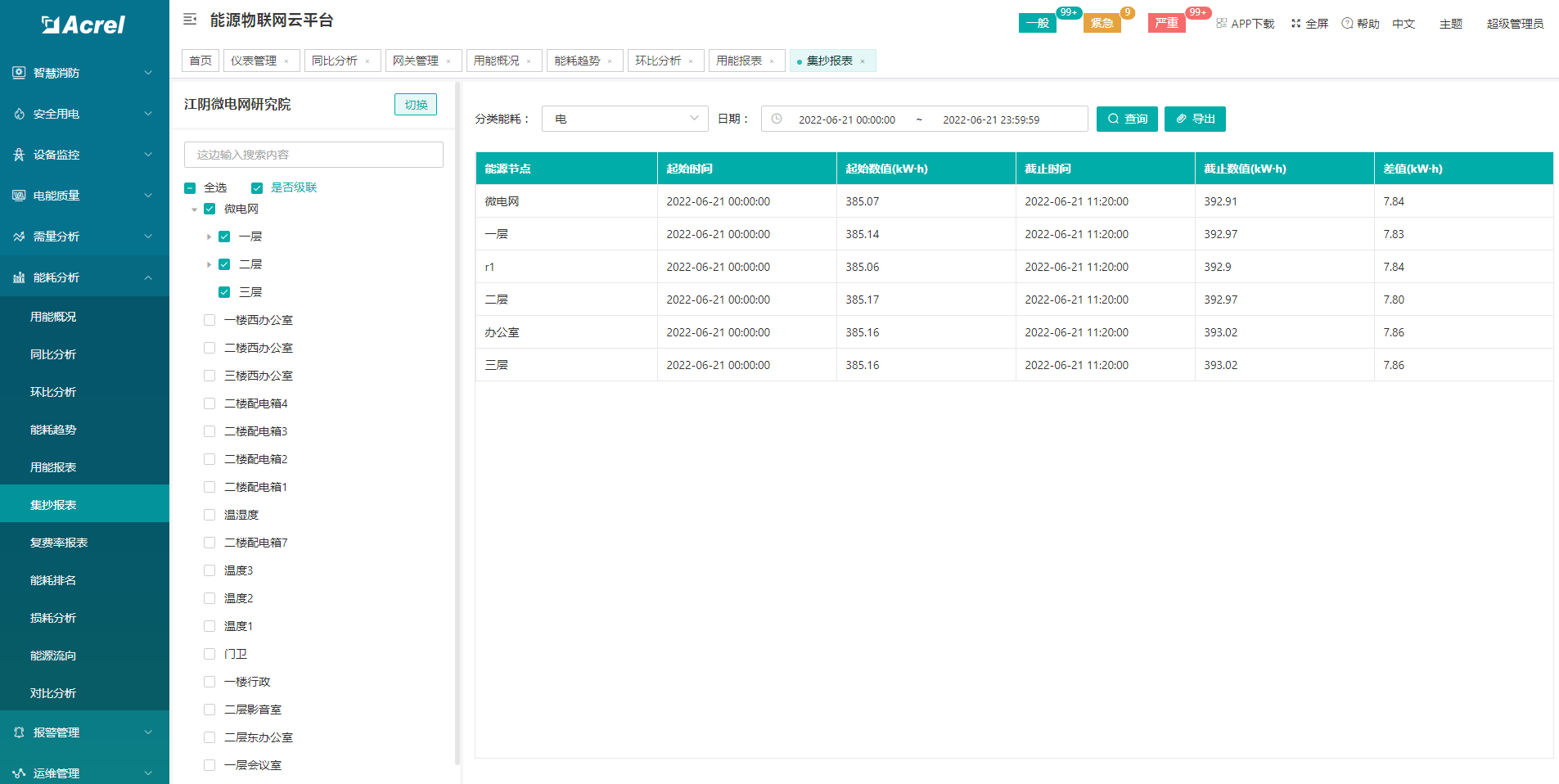
Task: Click the 电能质量 sidebar icon
Action: tap(19, 196)
